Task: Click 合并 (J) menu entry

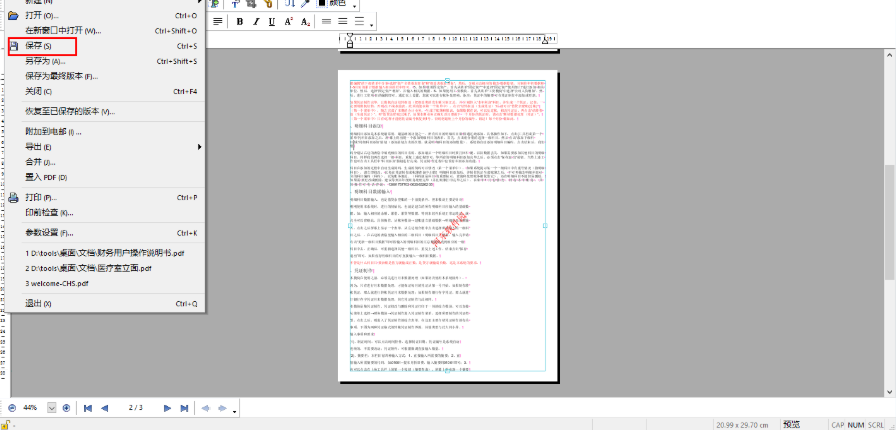Action: point(105,162)
